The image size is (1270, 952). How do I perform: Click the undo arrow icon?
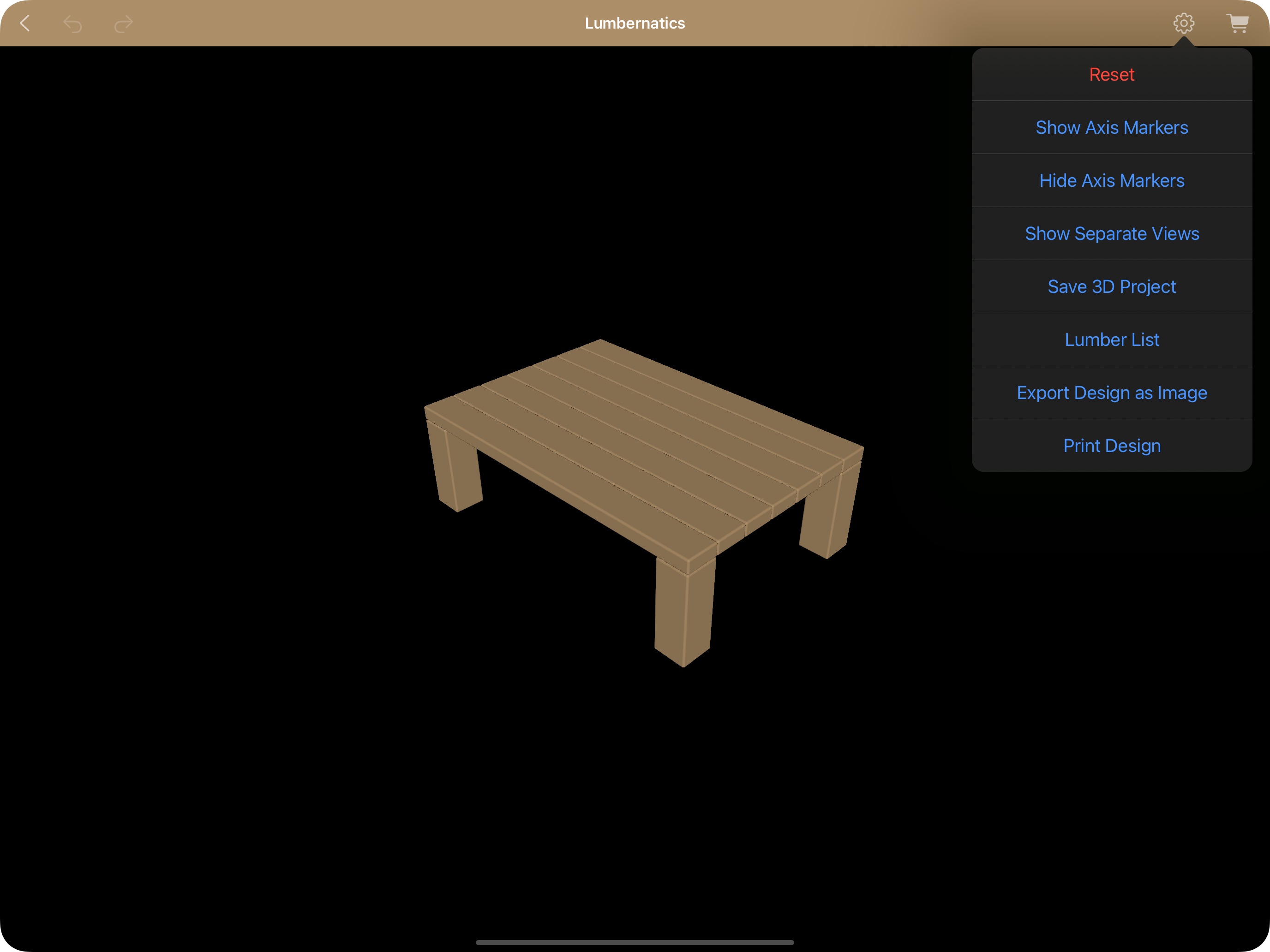pos(73,24)
